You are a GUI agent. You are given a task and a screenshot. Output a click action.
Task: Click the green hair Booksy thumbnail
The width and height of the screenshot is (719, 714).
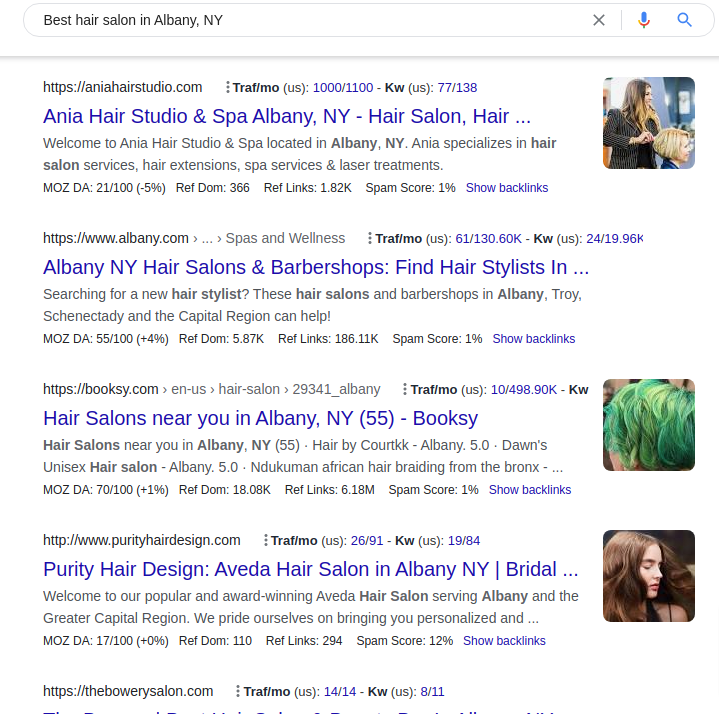[x=649, y=425]
